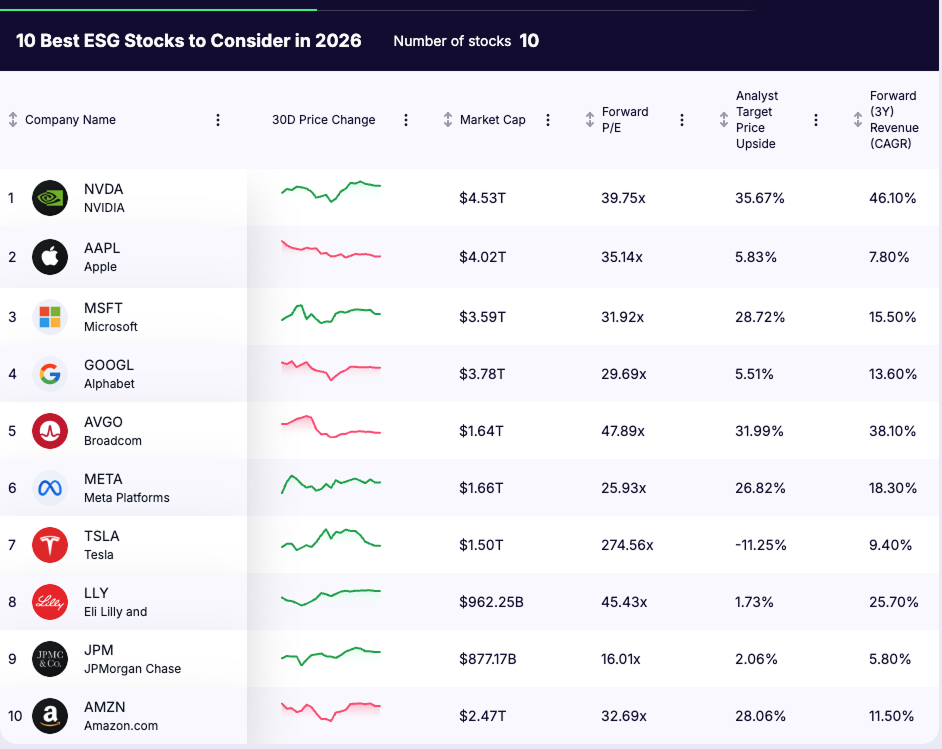Toggle sorting on the Market Cap column
This screenshot has width=942, height=749.
click(446, 119)
